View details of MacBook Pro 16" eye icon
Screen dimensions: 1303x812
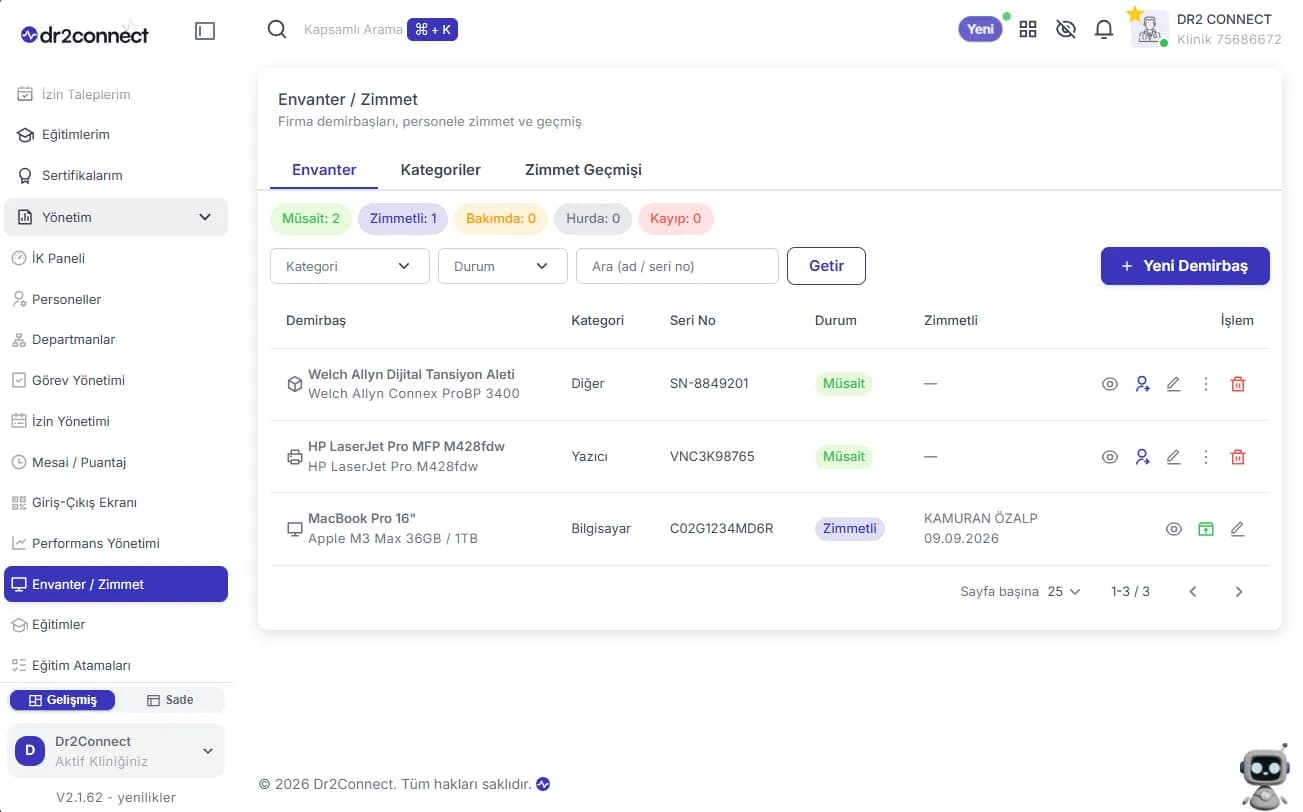[x=1174, y=529]
